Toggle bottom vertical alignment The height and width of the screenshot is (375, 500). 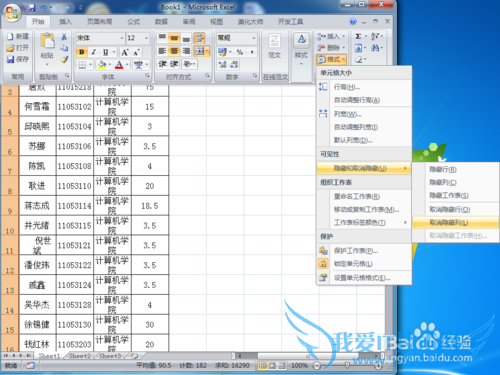point(186,38)
